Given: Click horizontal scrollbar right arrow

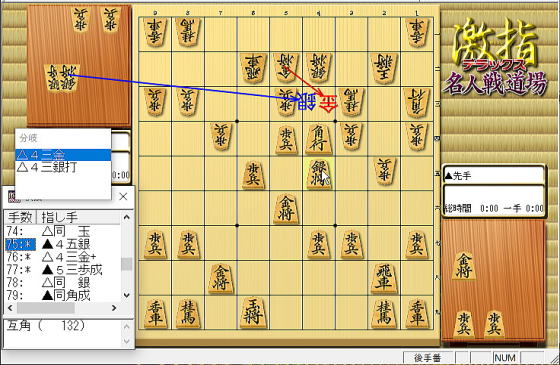Looking at the screenshot, I should (x=114, y=308).
